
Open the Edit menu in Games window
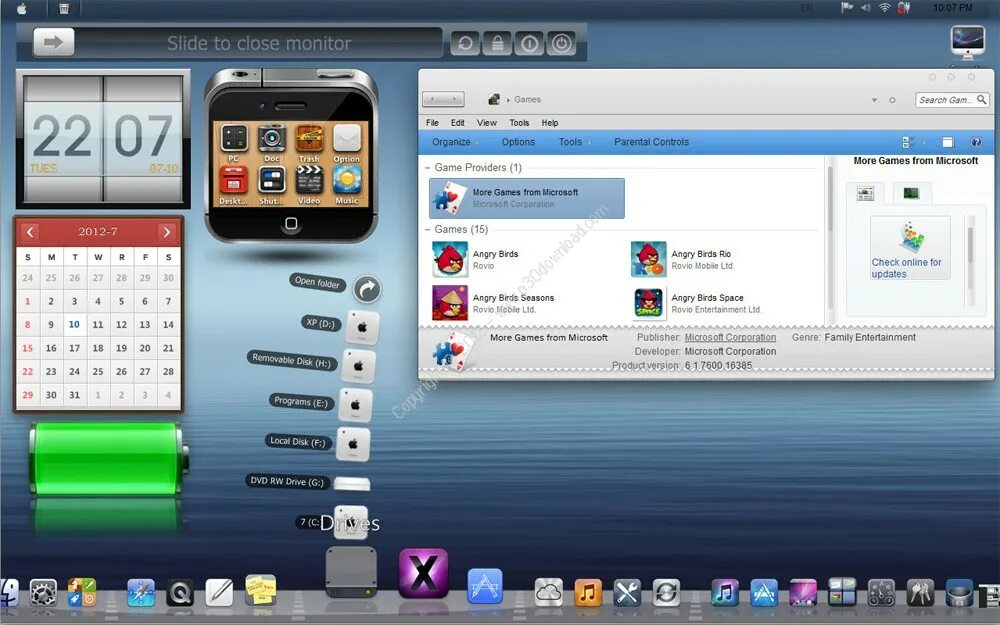[x=457, y=123]
